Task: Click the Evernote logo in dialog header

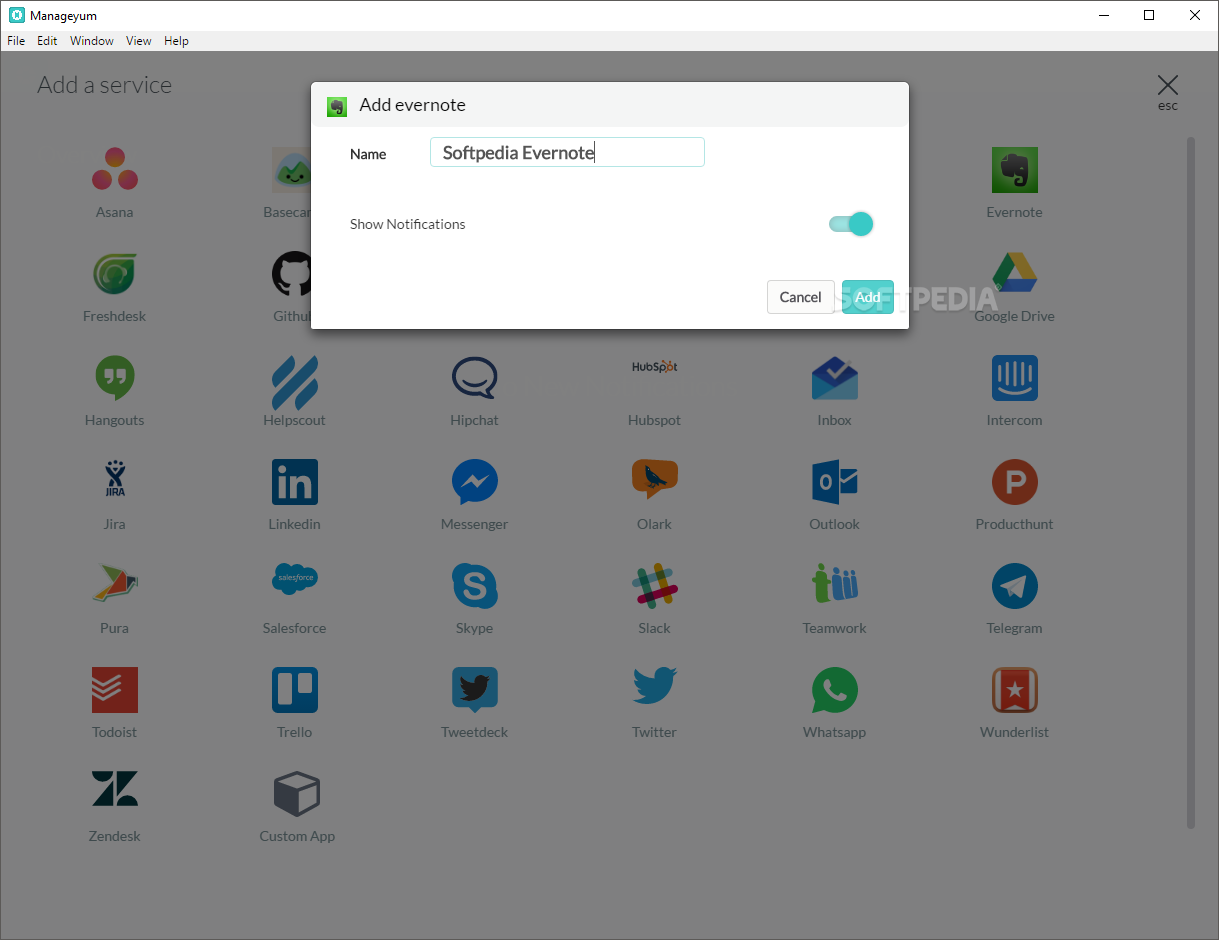Action: (x=337, y=106)
